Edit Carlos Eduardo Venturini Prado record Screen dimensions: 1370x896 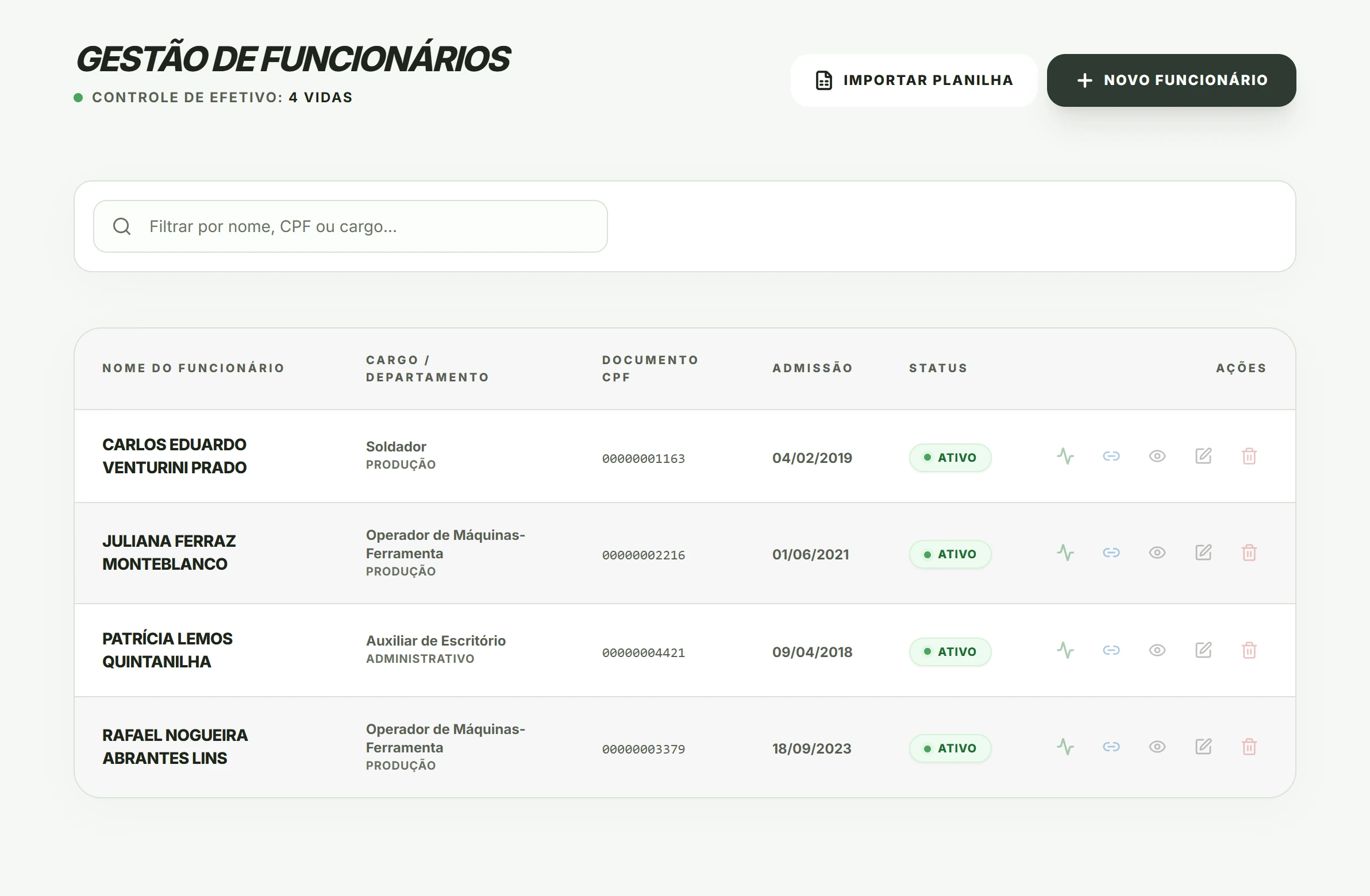(x=1203, y=457)
